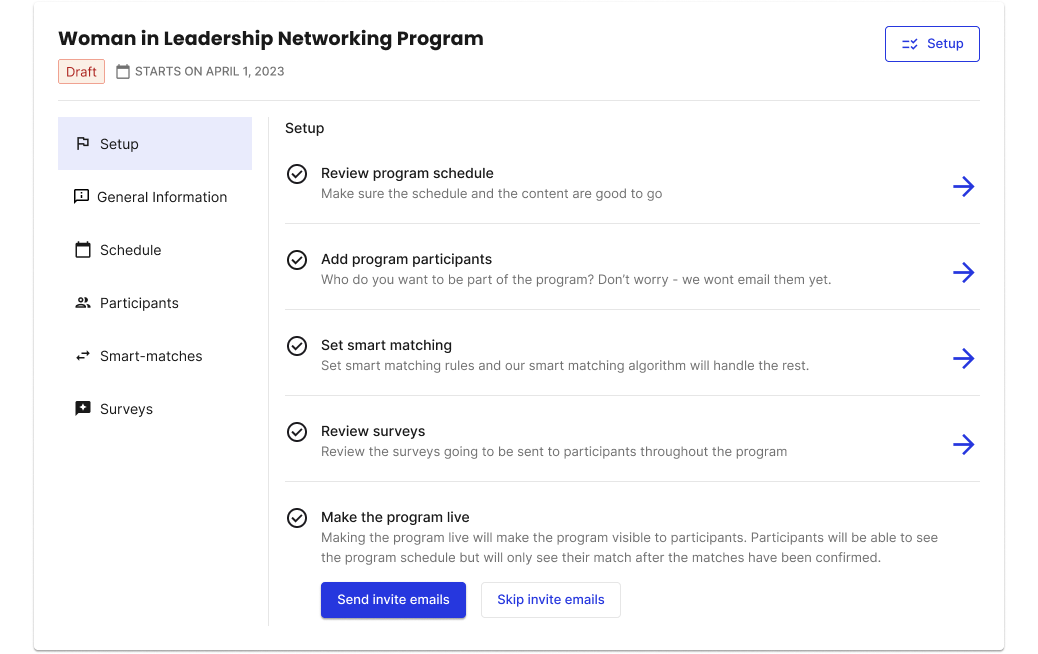Switch to Participants sidebar tab
1038x654 pixels.
[x=139, y=303]
